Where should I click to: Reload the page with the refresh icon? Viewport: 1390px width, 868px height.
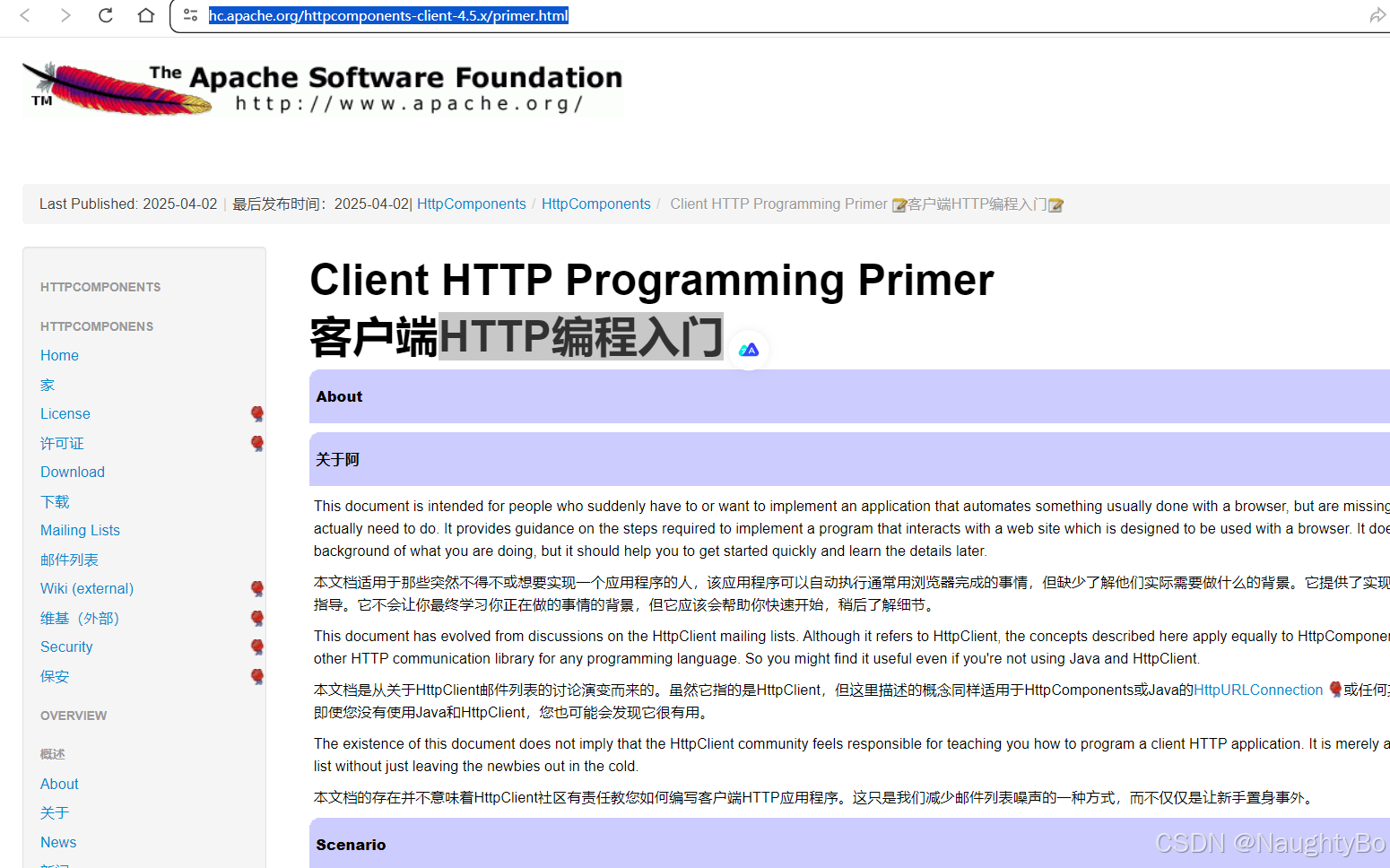point(106,15)
